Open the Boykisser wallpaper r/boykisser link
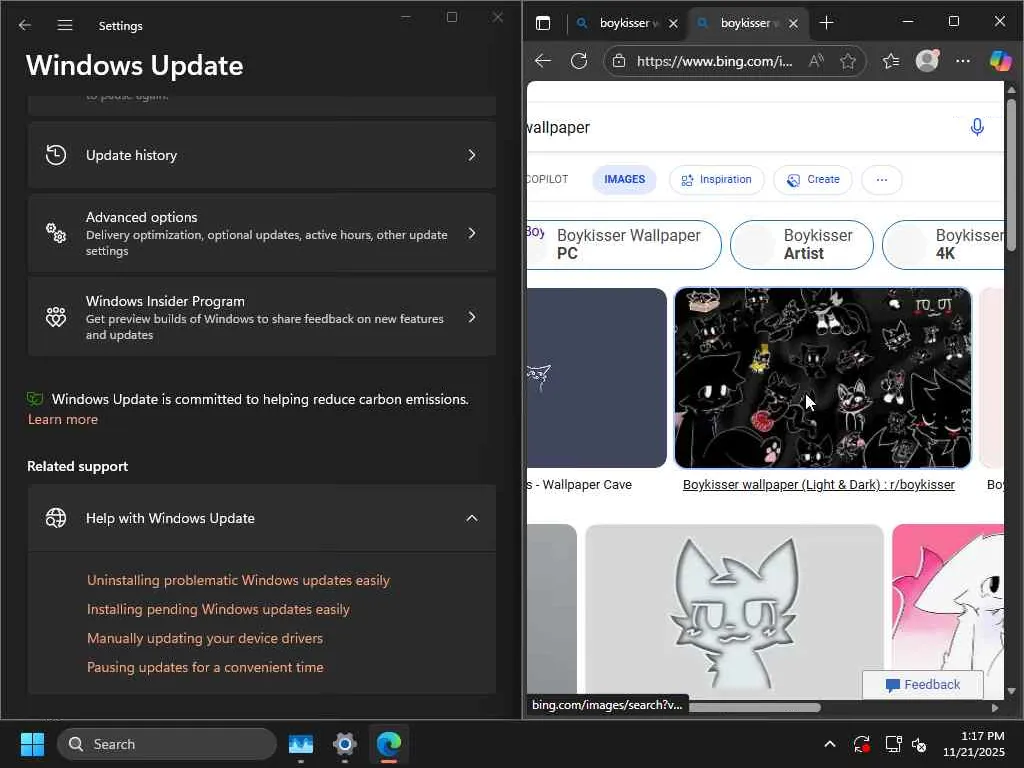 818,485
